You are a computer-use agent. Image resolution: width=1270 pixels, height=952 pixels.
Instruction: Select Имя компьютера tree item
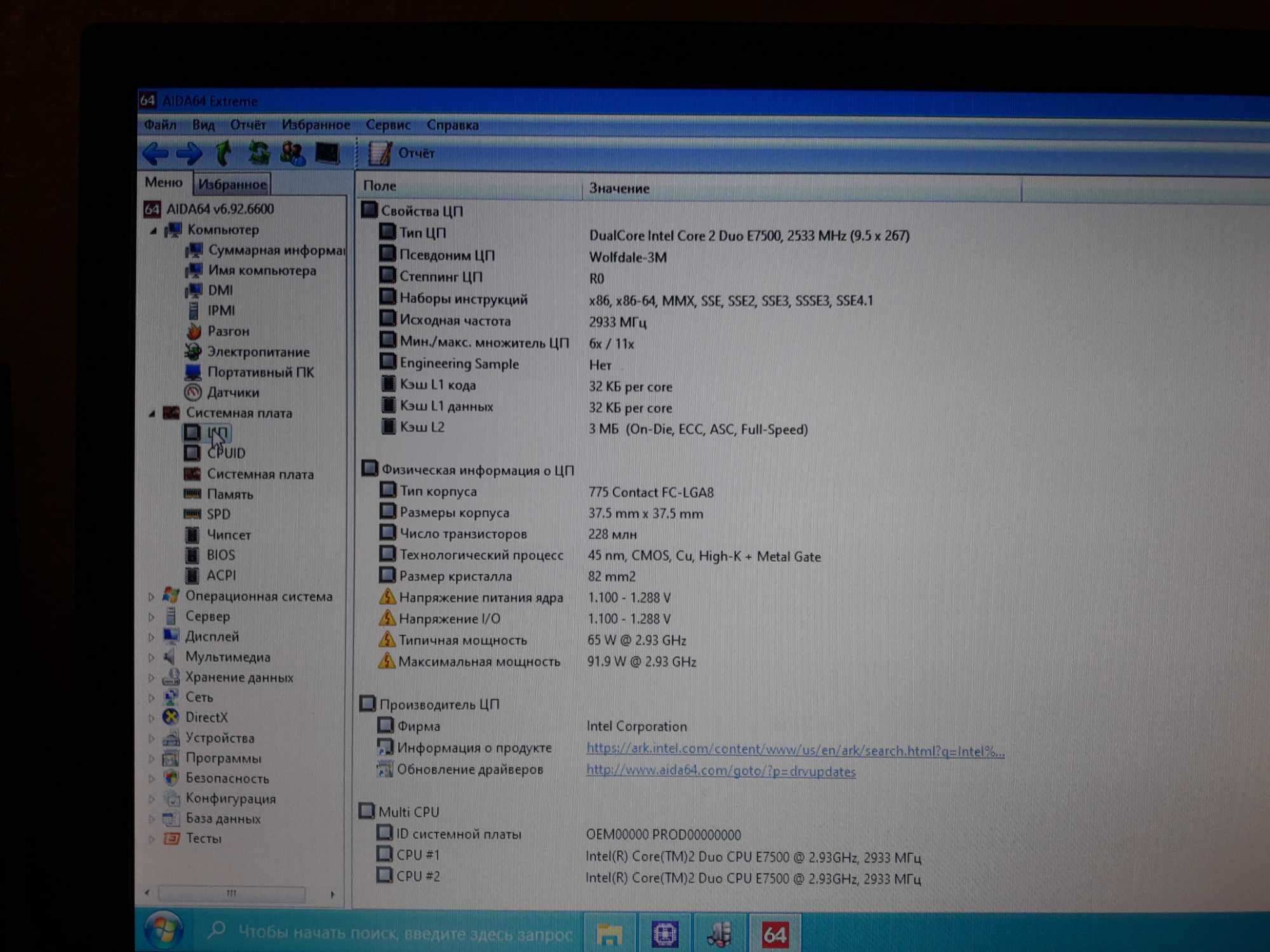point(251,270)
